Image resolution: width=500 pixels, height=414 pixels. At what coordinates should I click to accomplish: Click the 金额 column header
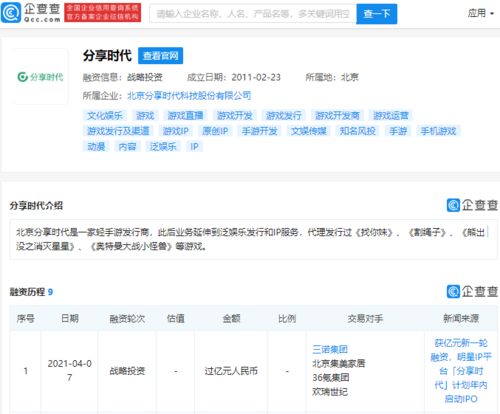click(231, 319)
